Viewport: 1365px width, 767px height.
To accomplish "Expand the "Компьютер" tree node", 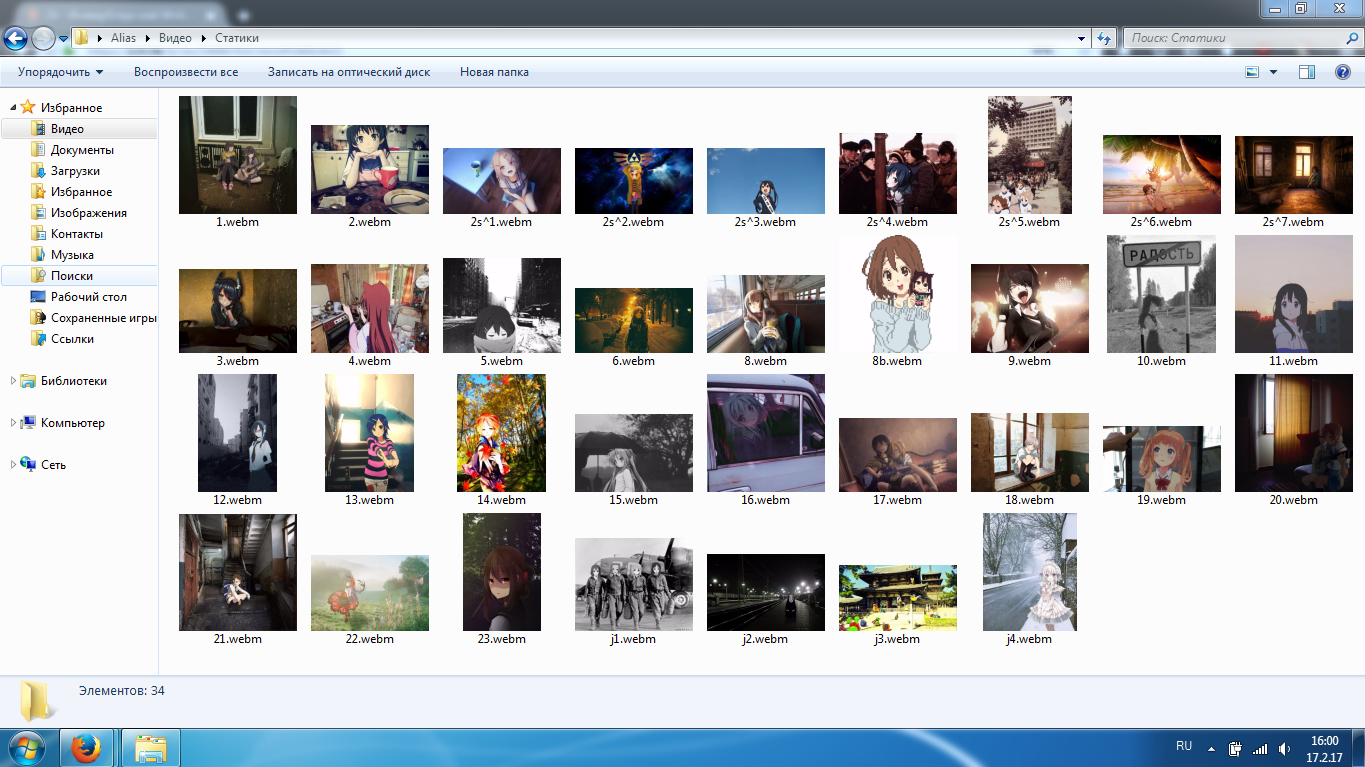I will pos(13,423).
